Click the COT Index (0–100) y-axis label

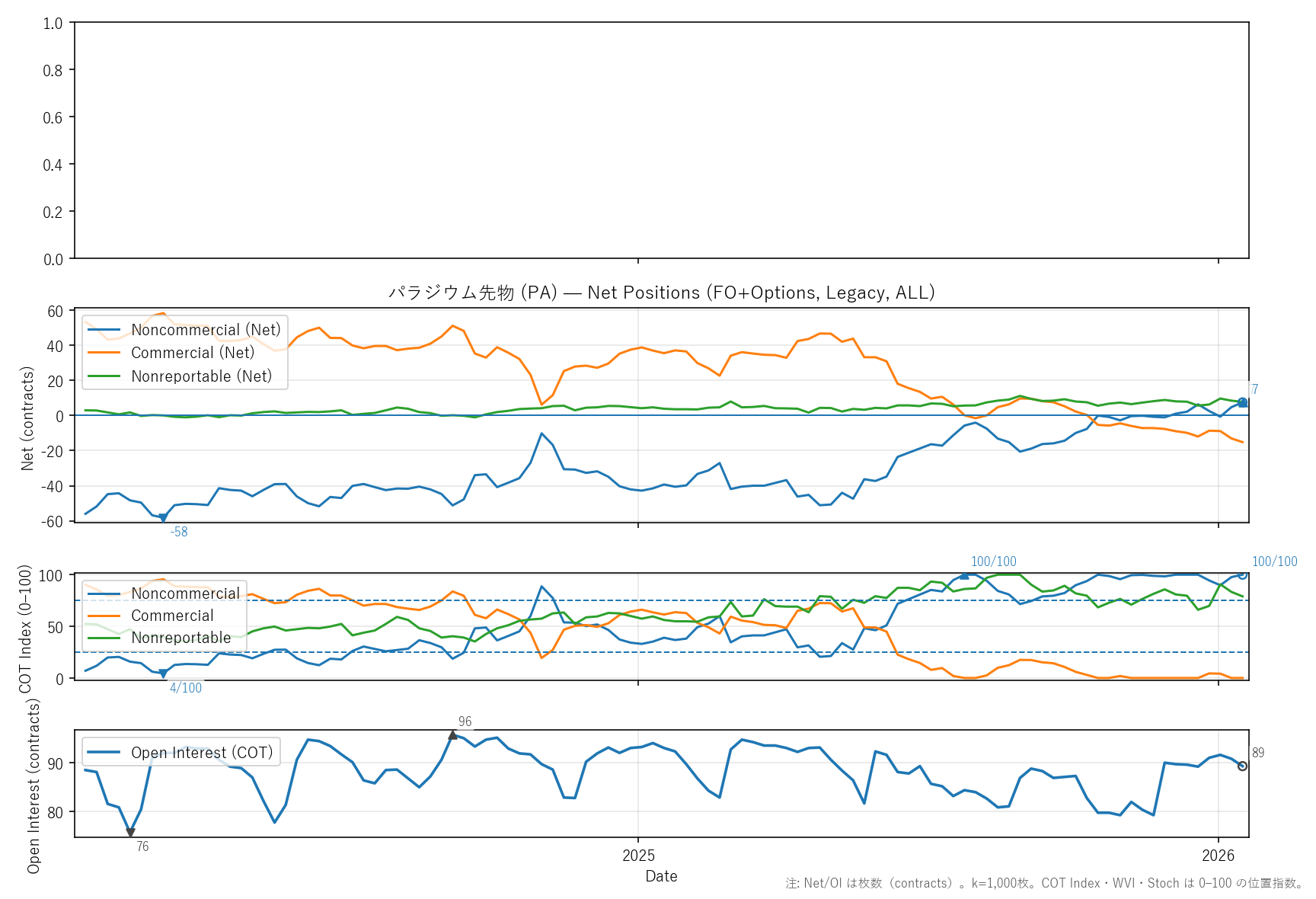26,629
